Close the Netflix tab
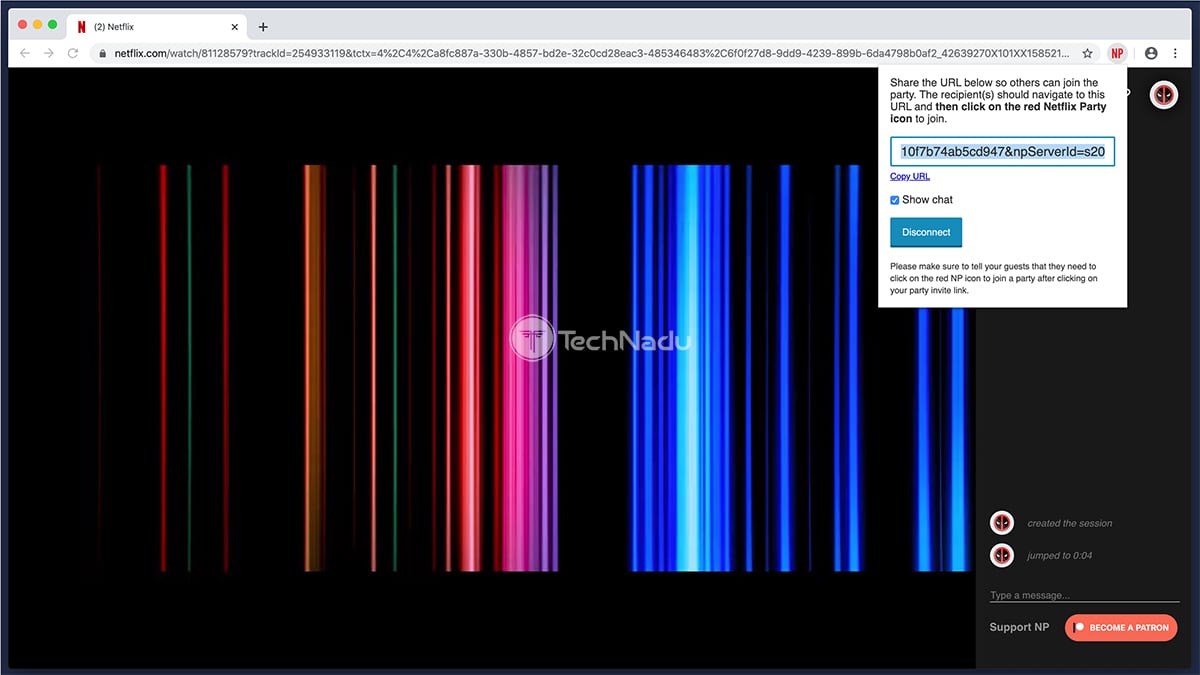 (233, 27)
